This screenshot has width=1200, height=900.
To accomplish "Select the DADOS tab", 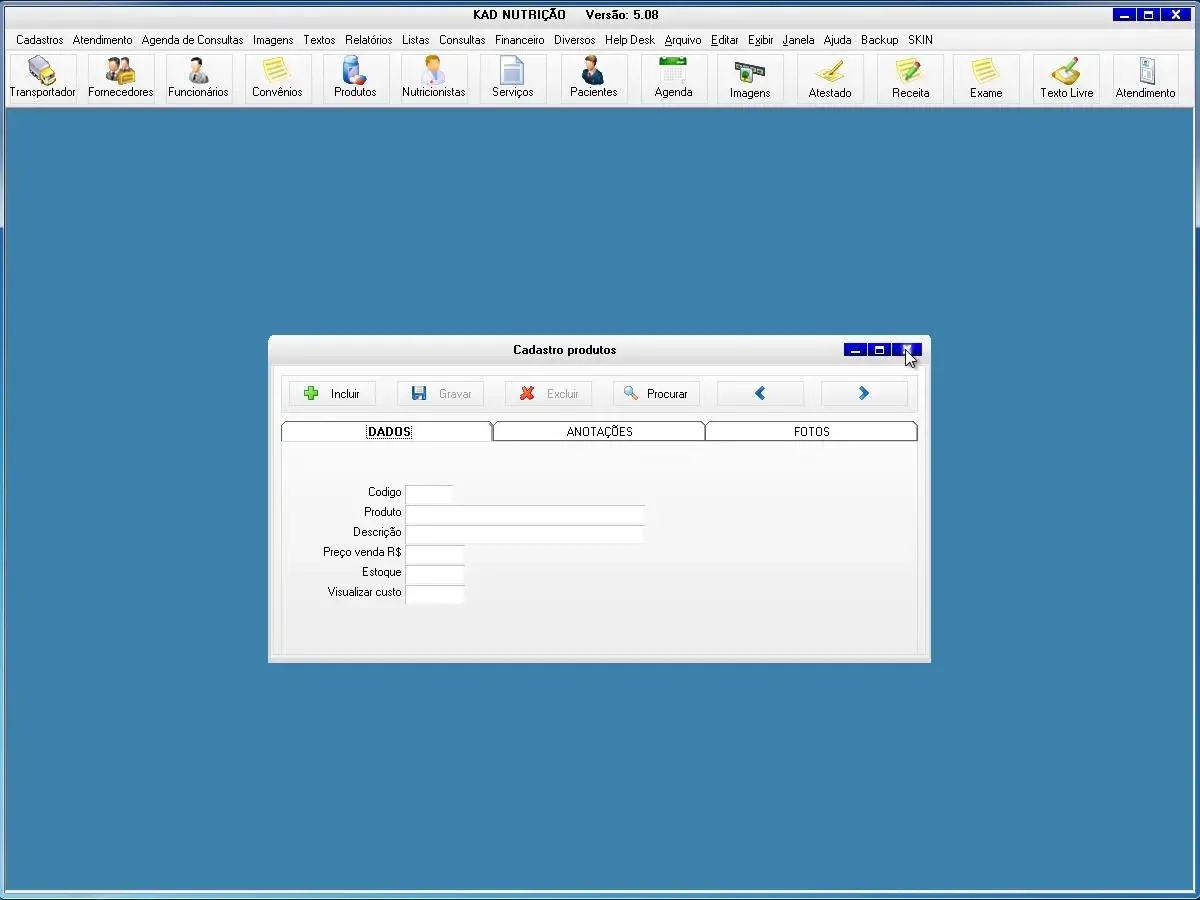I will click(x=387, y=431).
